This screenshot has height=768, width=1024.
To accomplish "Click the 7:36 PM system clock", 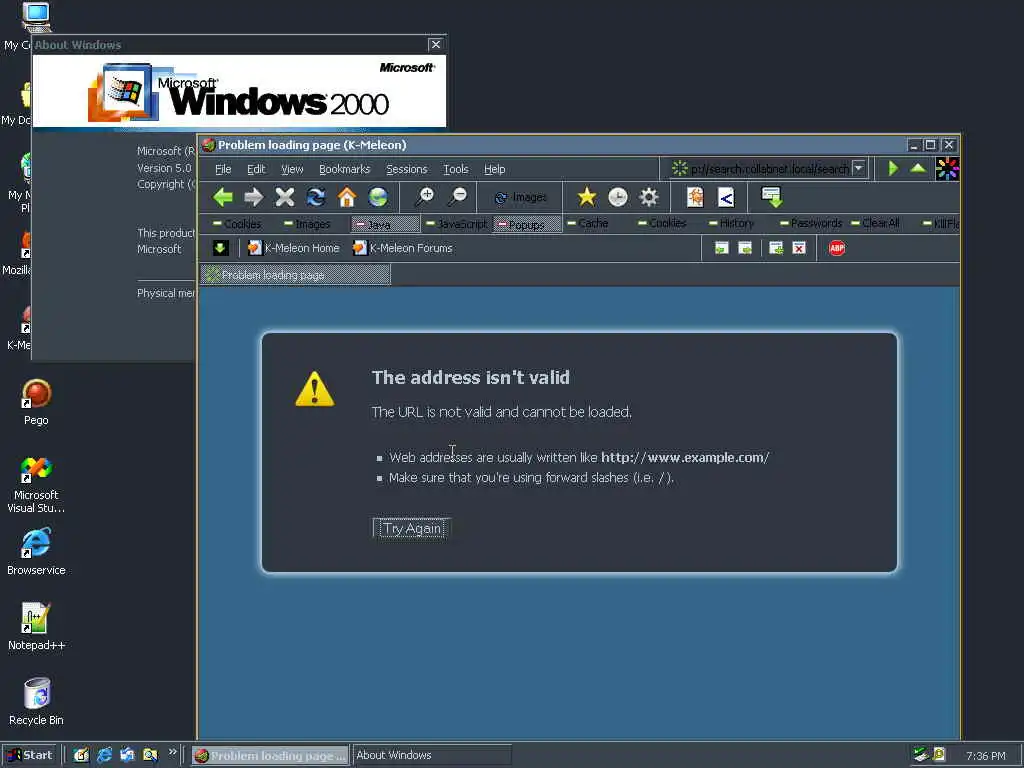I will pyautogui.click(x=985, y=756).
